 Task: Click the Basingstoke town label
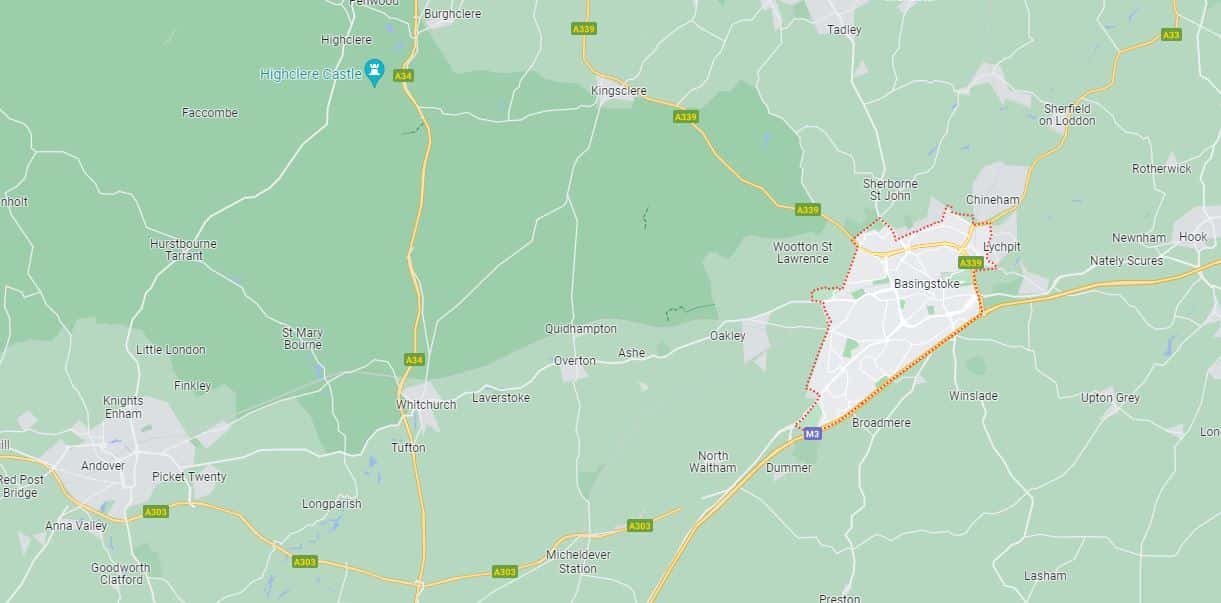point(927,284)
